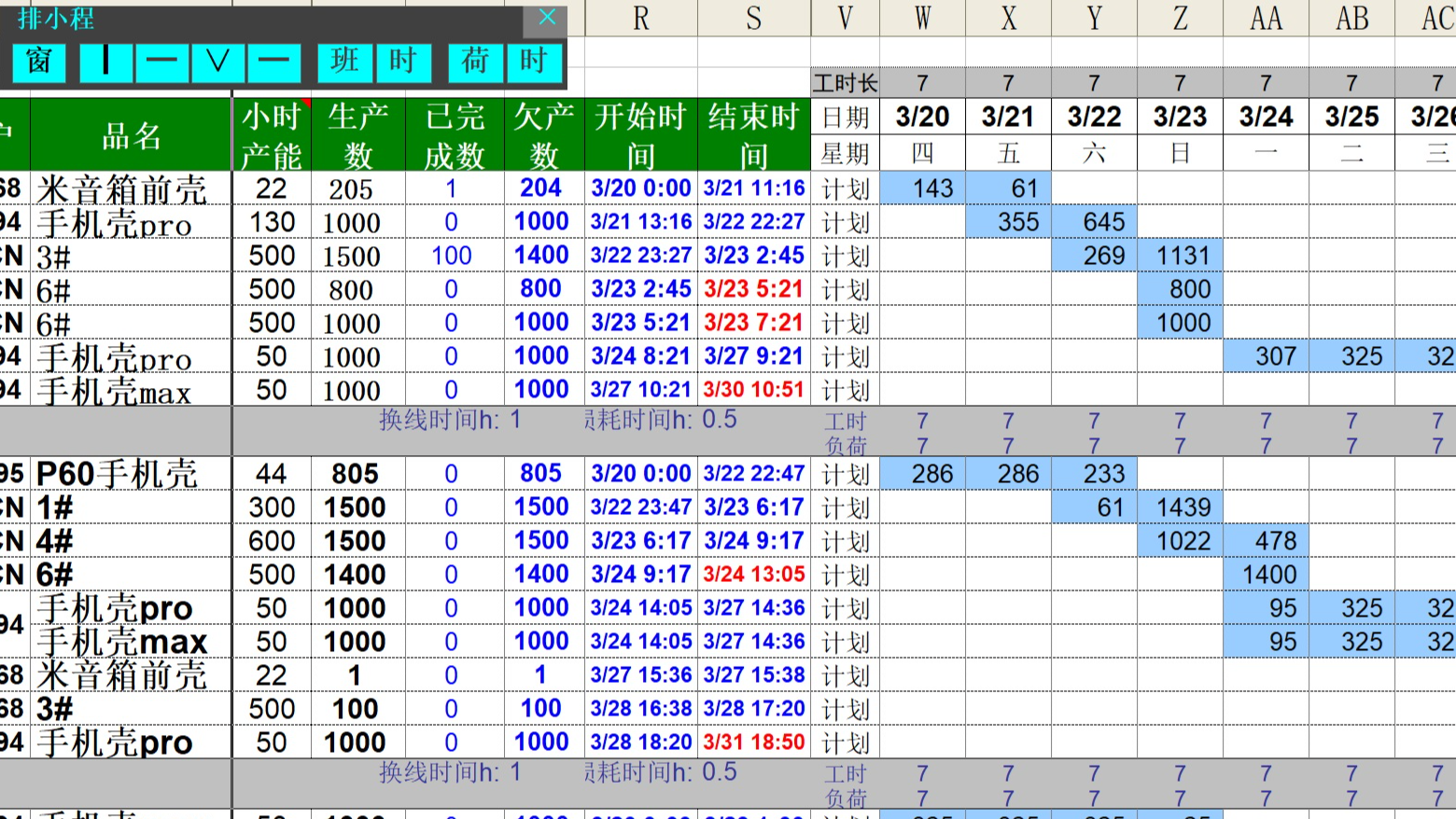Viewport: 1456px width, 819px height.
Task: Select column X header
Action: point(1009,18)
